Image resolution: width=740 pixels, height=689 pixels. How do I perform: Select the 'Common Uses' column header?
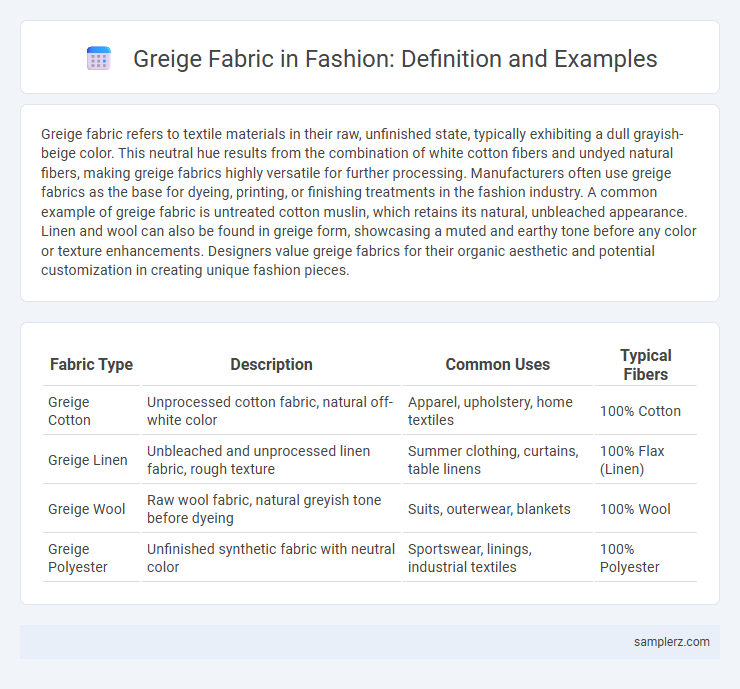coord(498,364)
